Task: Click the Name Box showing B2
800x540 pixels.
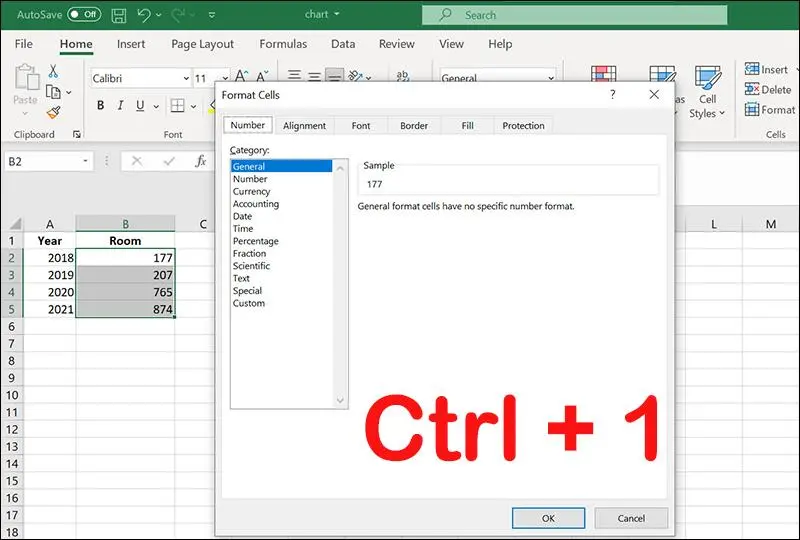Action: (x=43, y=162)
